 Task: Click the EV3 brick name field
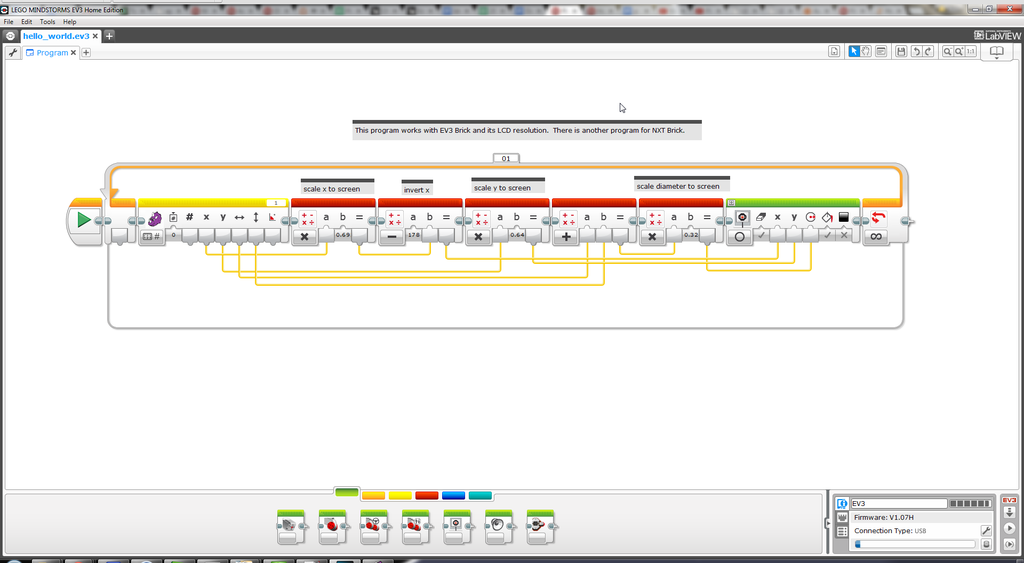pos(897,503)
